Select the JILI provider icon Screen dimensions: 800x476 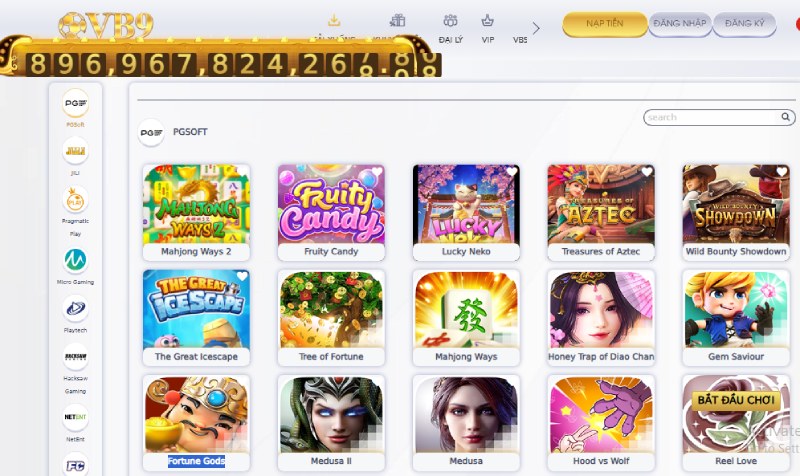click(x=76, y=151)
